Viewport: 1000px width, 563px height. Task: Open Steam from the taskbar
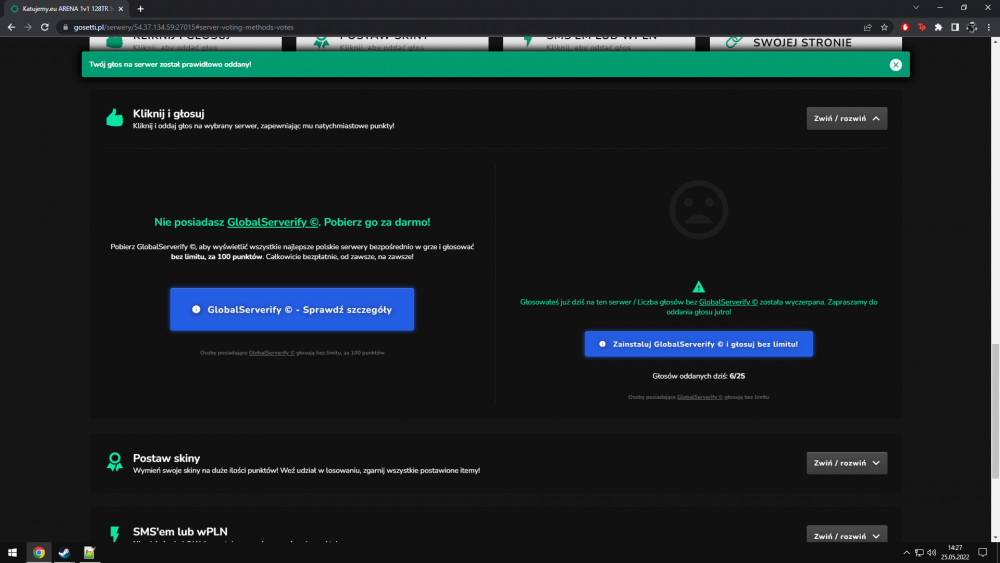point(64,553)
